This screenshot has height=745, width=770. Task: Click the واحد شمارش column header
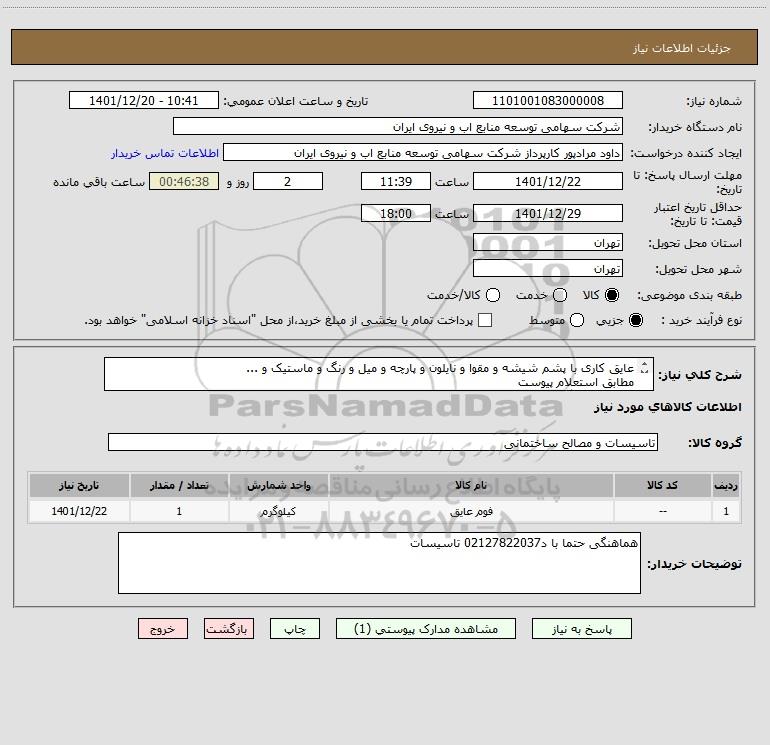pyautogui.click(x=278, y=485)
